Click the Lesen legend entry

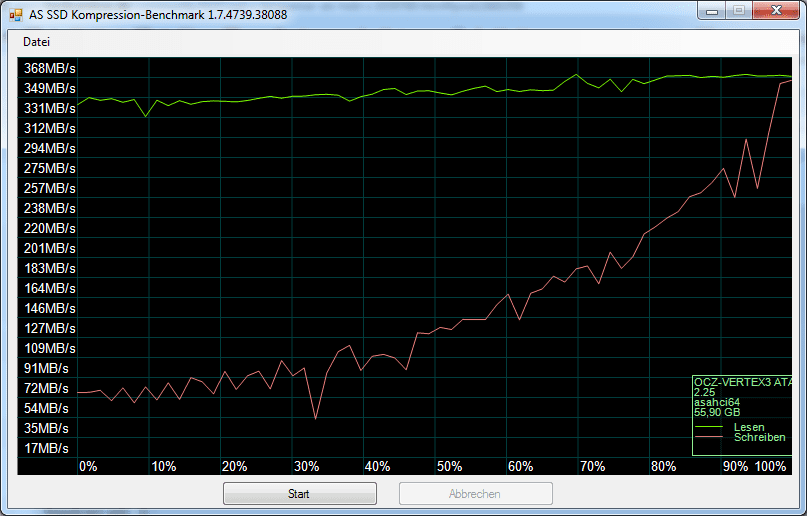(x=749, y=428)
